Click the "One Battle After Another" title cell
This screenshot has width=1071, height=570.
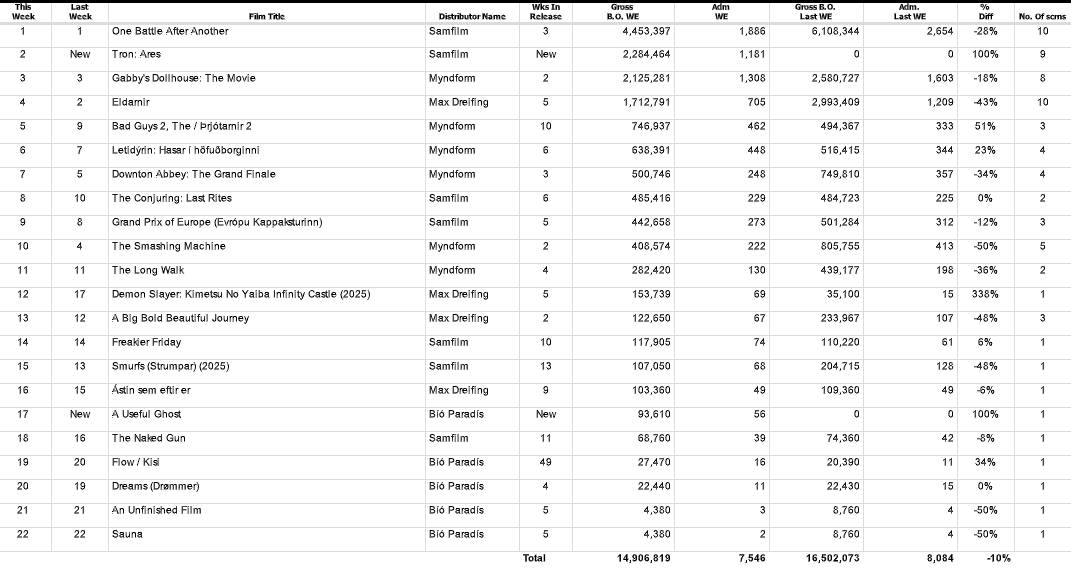[x=170, y=31]
